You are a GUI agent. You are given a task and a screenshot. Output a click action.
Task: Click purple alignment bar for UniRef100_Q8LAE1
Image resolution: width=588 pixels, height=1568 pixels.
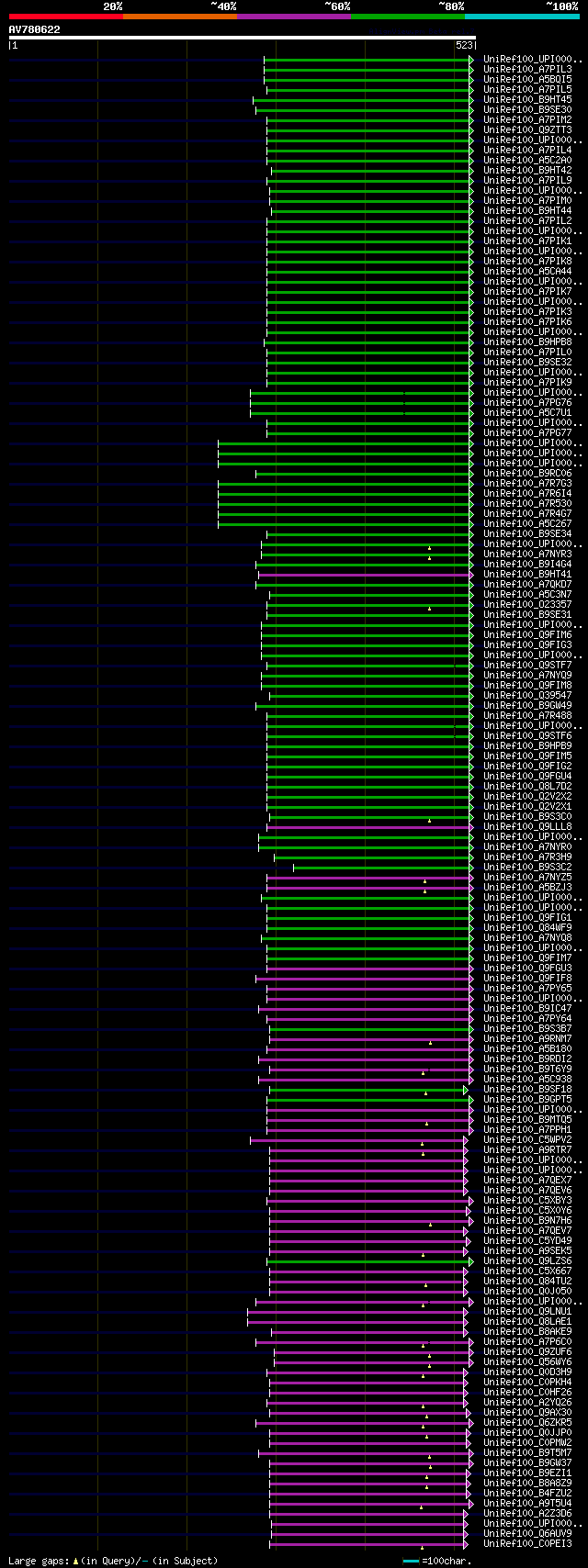click(x=356, y=1321)
